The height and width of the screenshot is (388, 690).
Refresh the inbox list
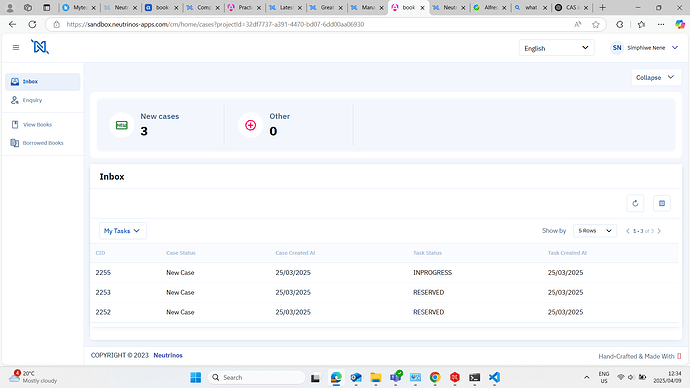click(635, 203)
